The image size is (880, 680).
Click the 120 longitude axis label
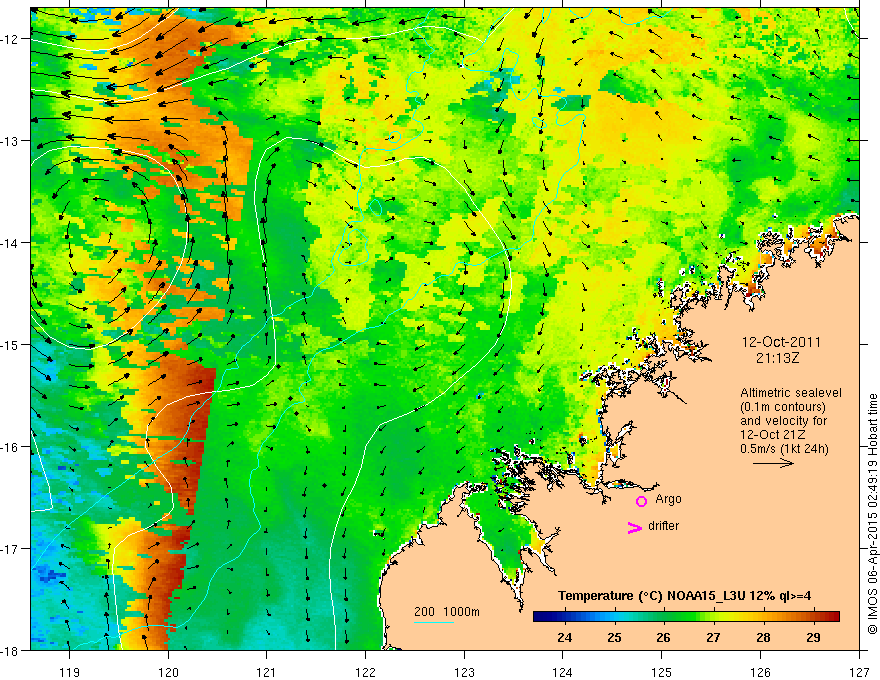tap(168, 672)
